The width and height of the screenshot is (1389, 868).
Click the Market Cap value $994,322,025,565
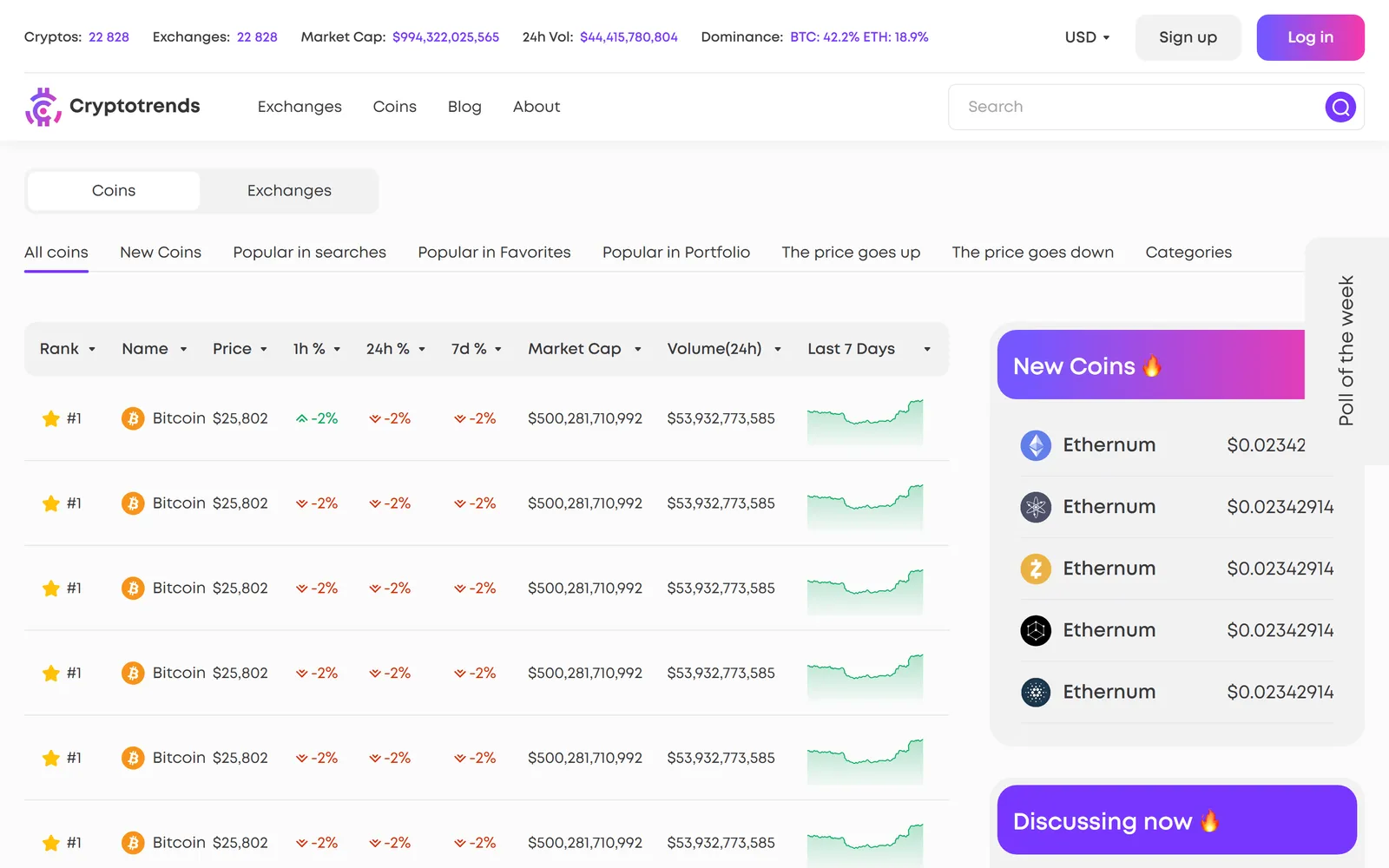pyautogui.click(x=445, y=37)
